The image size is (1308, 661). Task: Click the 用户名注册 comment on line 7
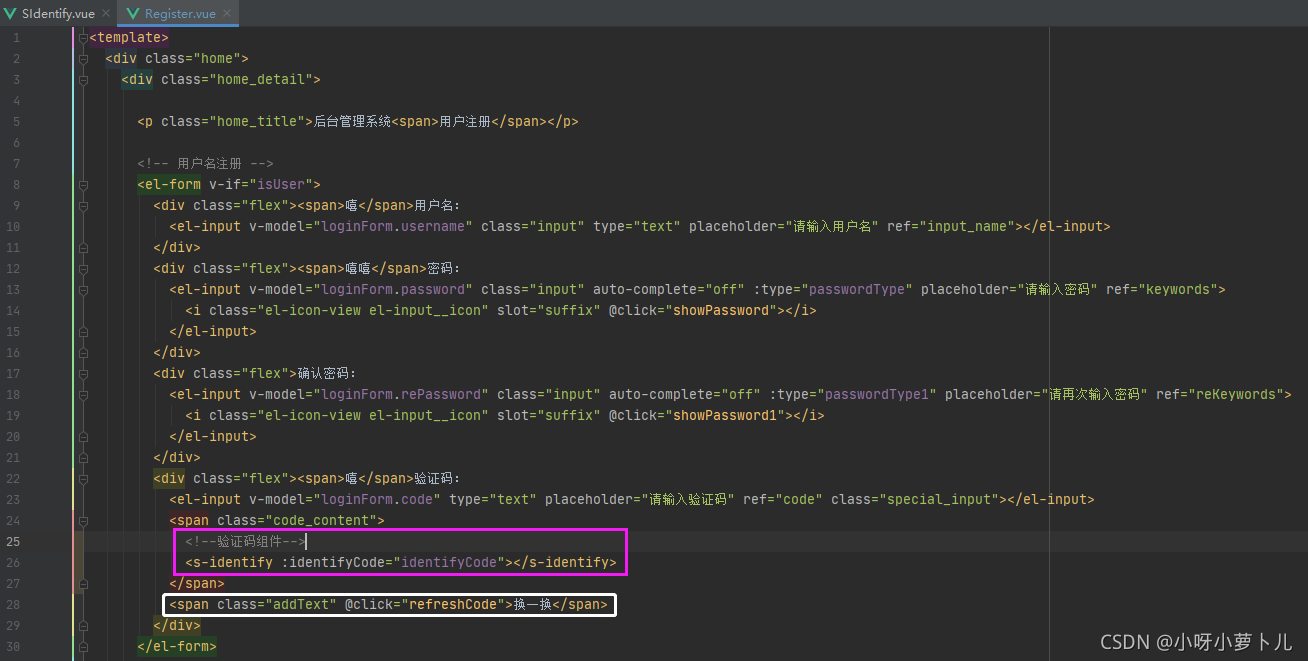click(x=205, y=164)
